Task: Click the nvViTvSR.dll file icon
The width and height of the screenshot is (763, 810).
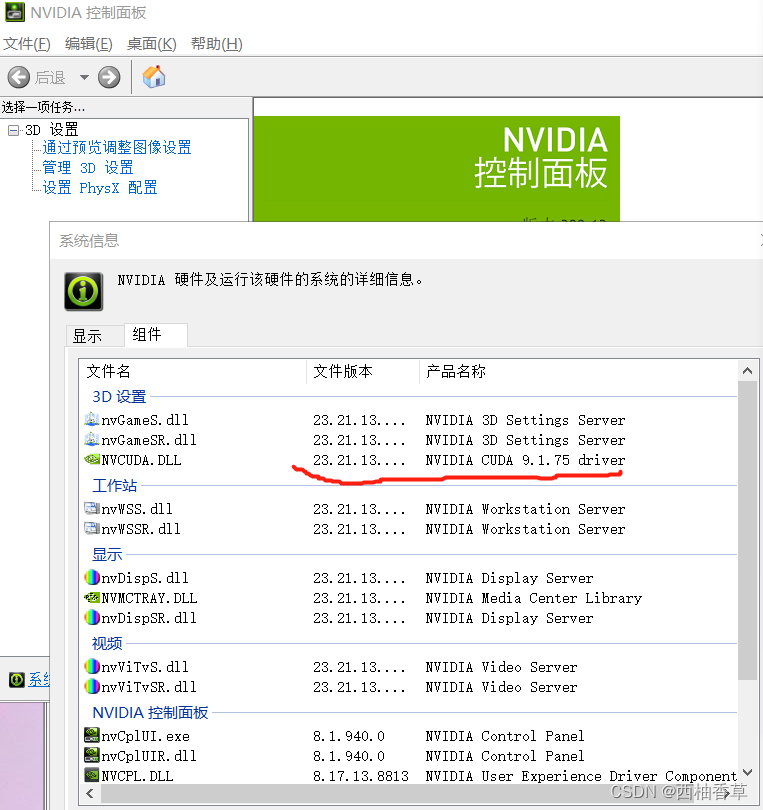Action: coord(92,687)
